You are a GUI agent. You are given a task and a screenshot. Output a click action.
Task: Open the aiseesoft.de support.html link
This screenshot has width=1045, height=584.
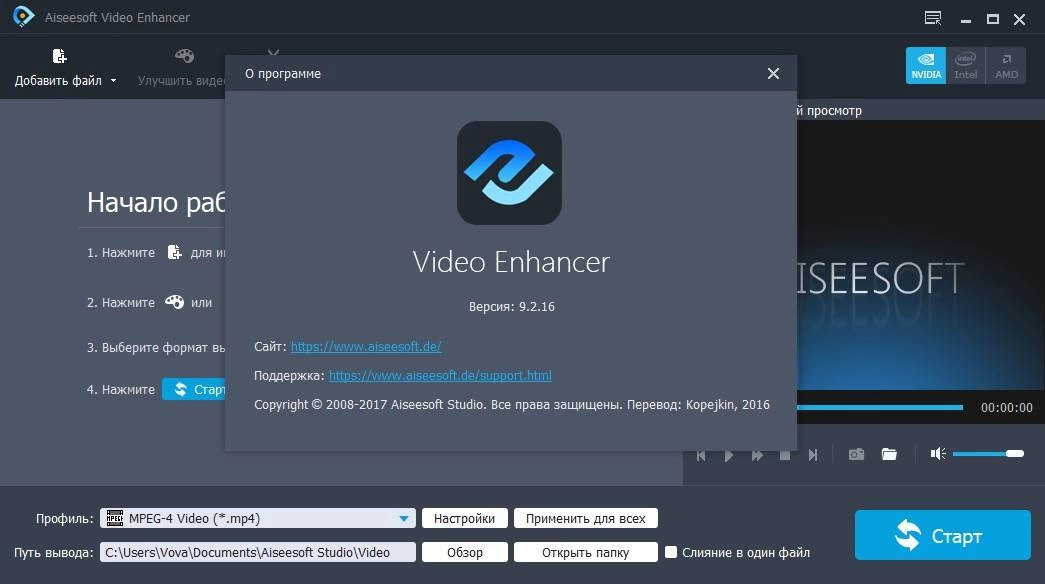coord(440,375)
